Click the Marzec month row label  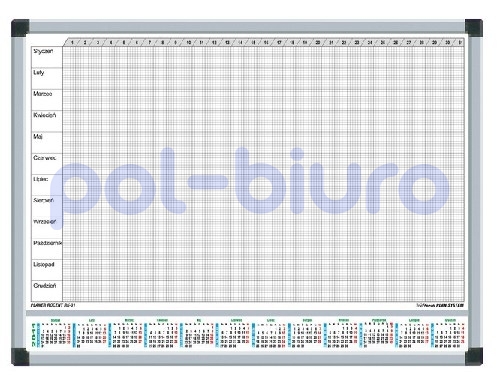43,94
